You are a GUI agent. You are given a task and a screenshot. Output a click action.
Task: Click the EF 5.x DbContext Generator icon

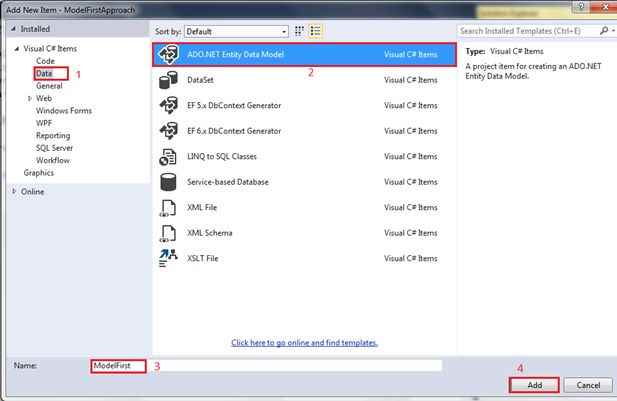[168, 105]
